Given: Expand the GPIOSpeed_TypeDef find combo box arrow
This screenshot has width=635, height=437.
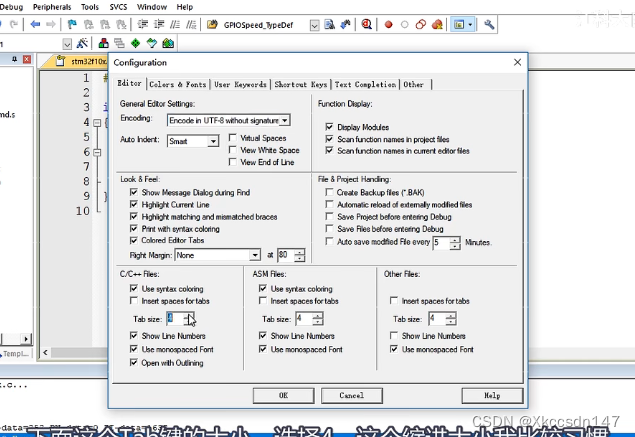Looking at the screenshot, I should tap(314, 26).
